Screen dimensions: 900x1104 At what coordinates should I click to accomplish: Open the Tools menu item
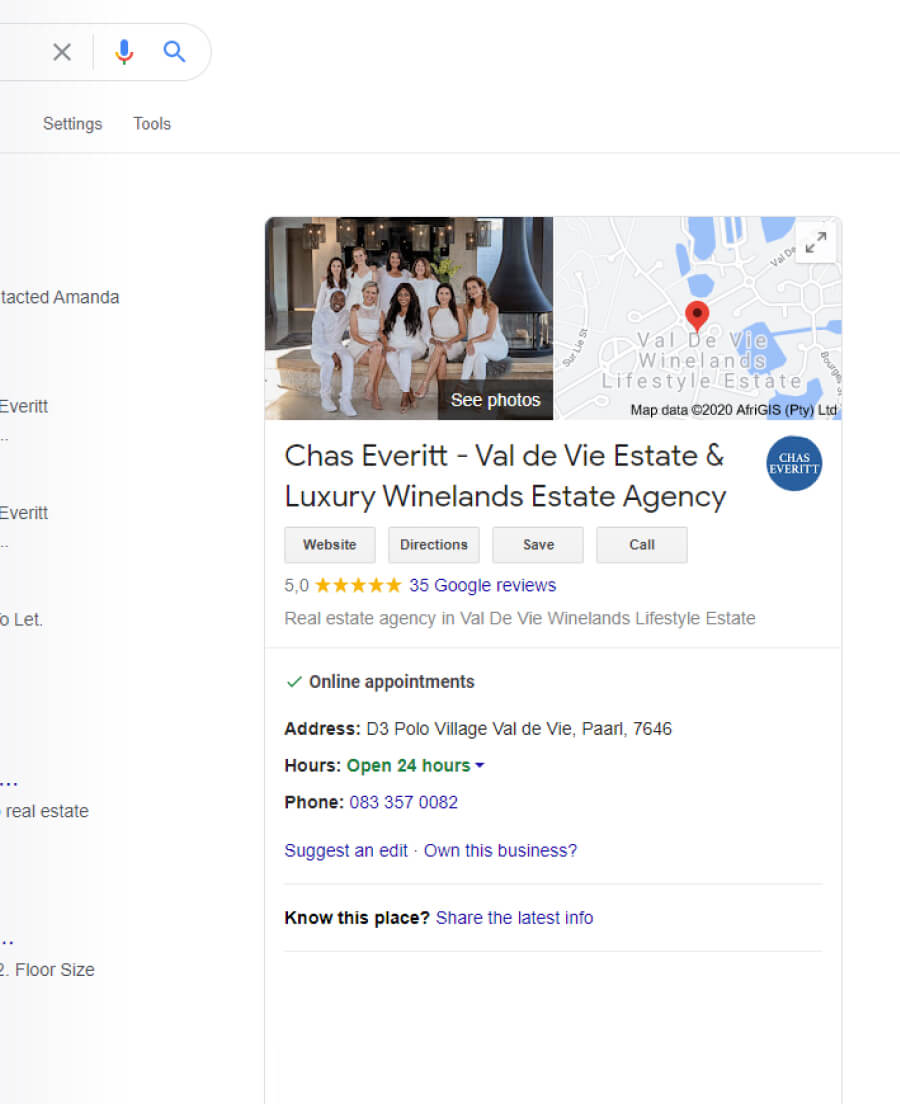click(x=152, y=124)
